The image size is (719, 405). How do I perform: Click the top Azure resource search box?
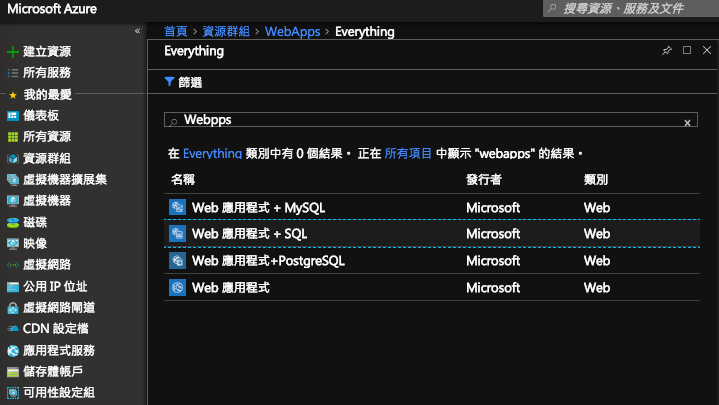[631, 8]
